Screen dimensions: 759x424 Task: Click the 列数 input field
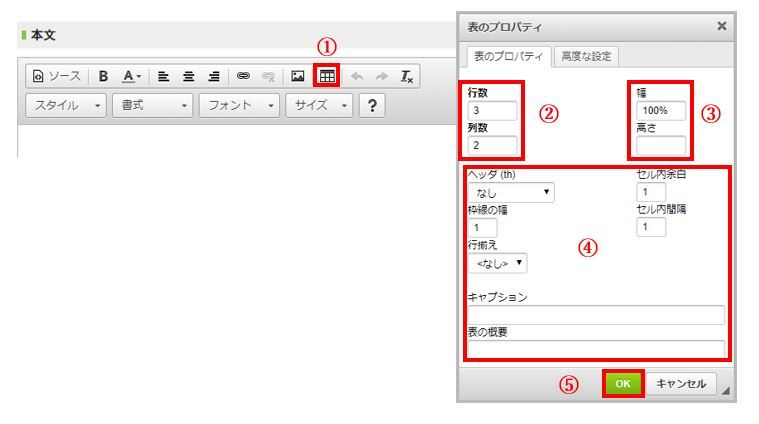[492, 145]
